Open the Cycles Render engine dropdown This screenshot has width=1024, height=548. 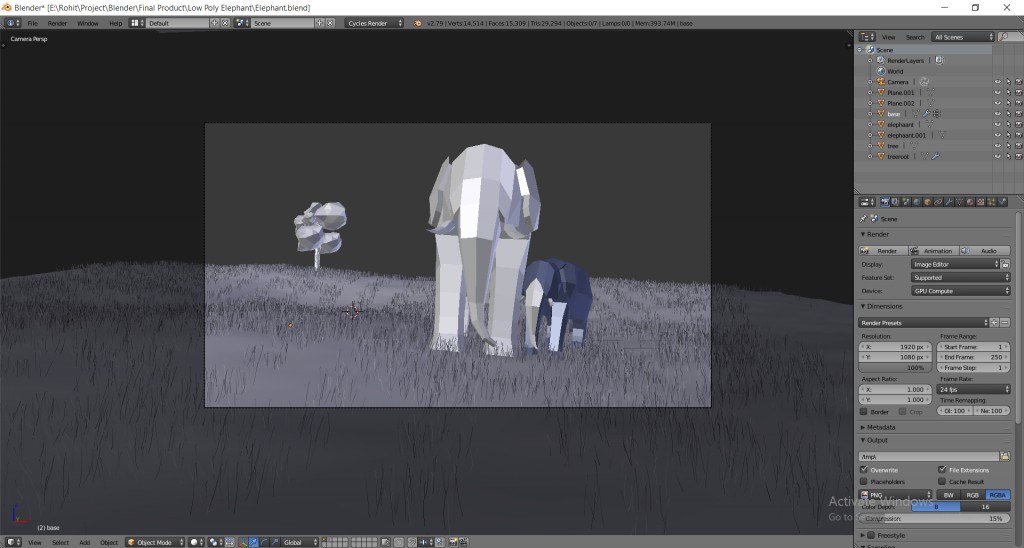pyautogui.click(x=374, y=22)
